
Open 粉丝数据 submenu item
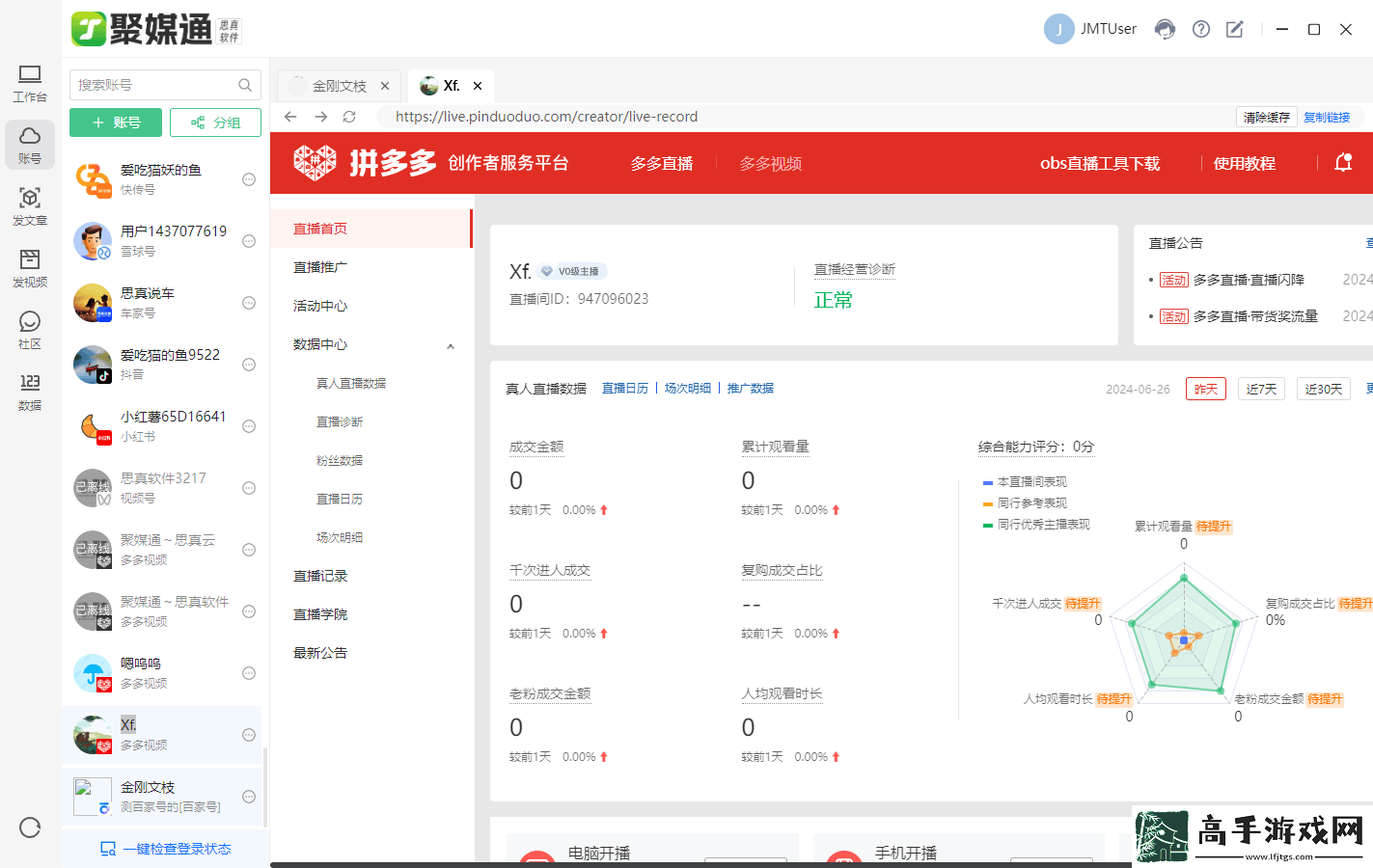(x=340, y=460)
